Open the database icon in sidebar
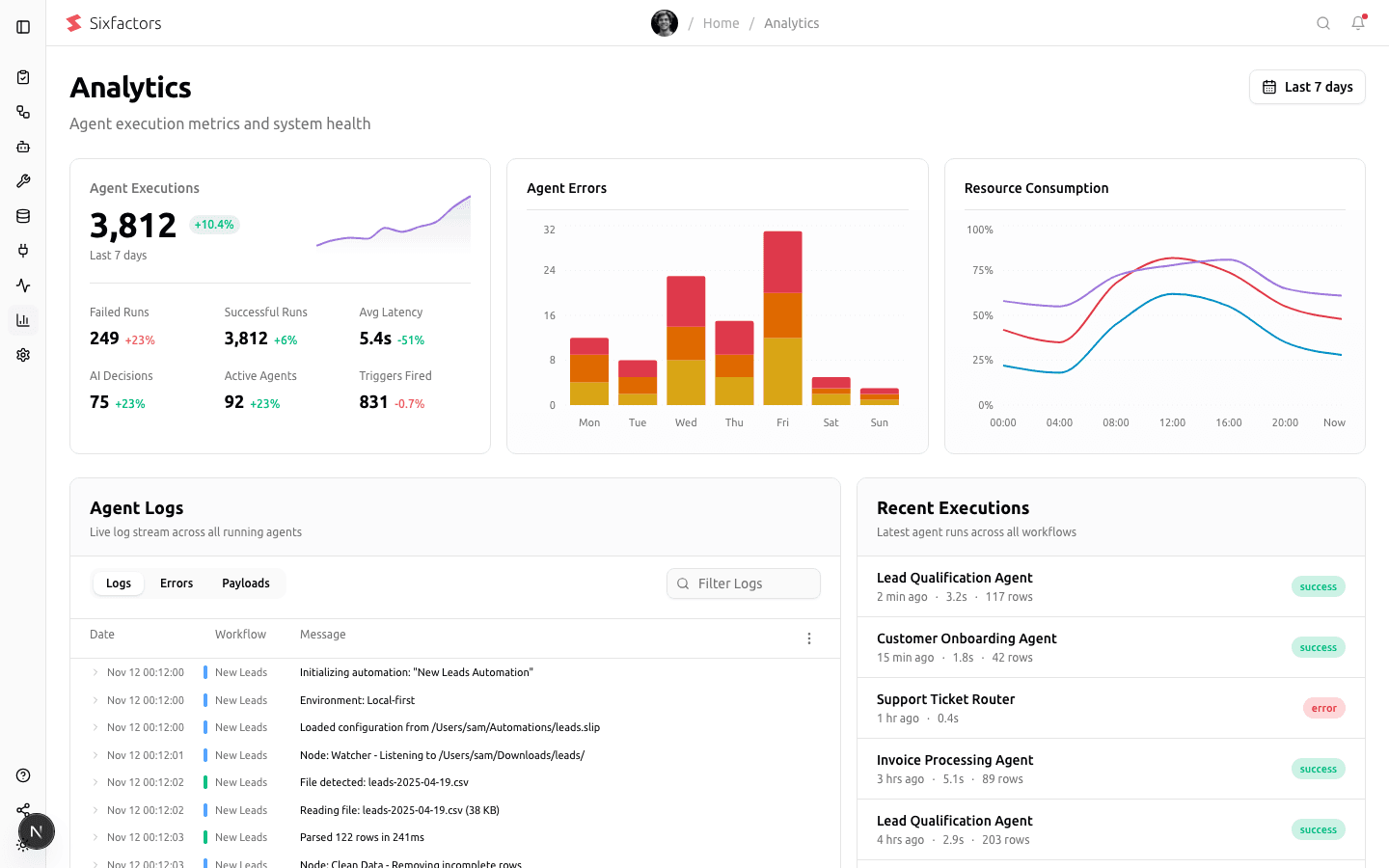1389x868 pixels. [x=23, y=216]
